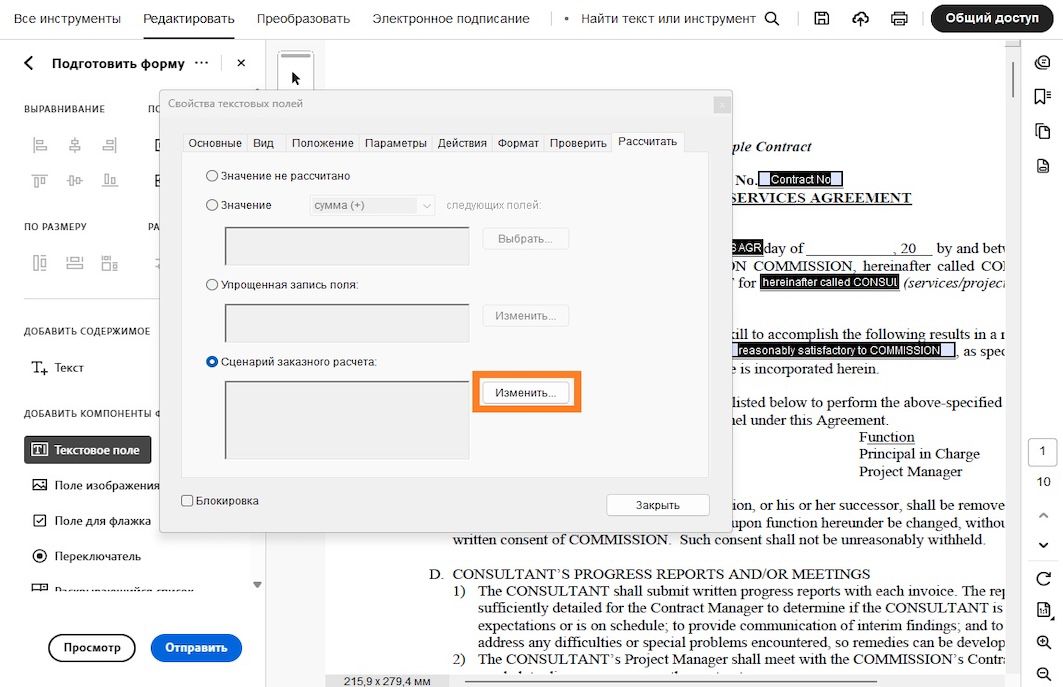
Task: Open the Prepare Form options menu (three dots)
Action: 202,62
